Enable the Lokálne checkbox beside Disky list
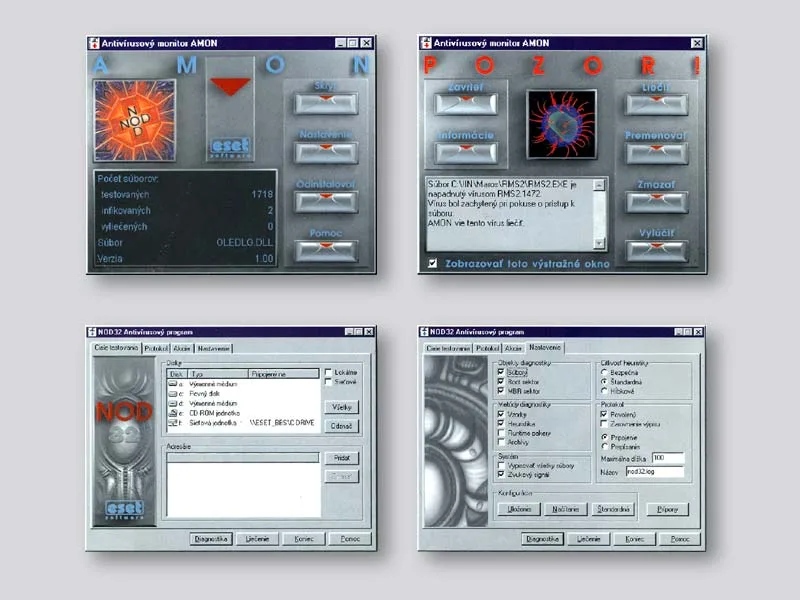Screen dimensions: 800x600 [x=328, y=372]
